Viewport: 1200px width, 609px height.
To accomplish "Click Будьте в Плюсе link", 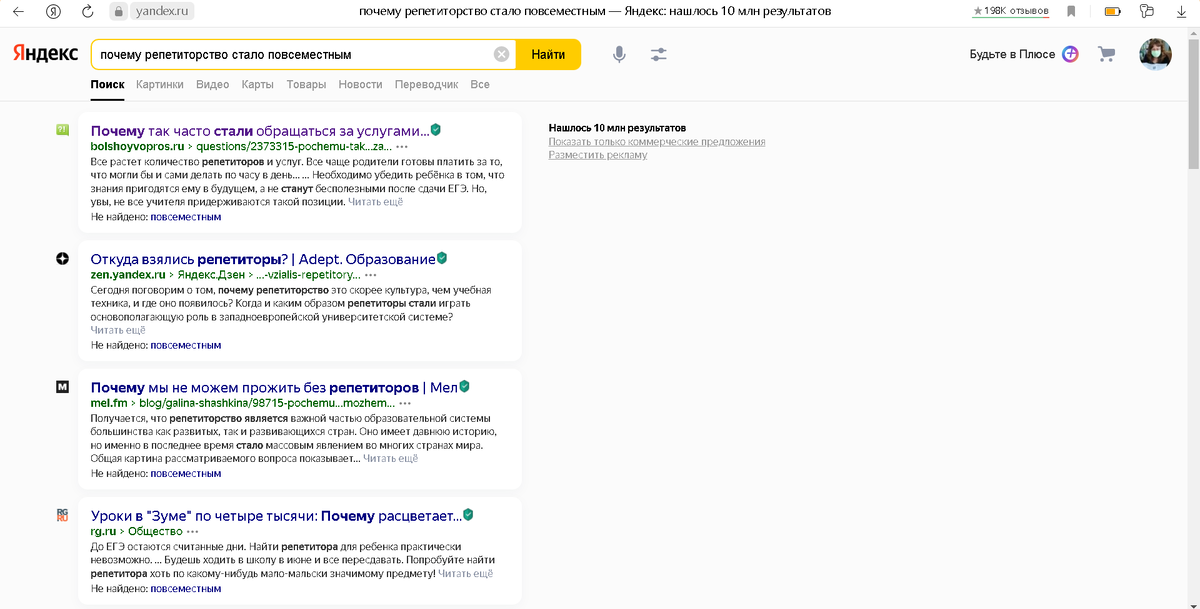I will click(x=1012, y=54).
